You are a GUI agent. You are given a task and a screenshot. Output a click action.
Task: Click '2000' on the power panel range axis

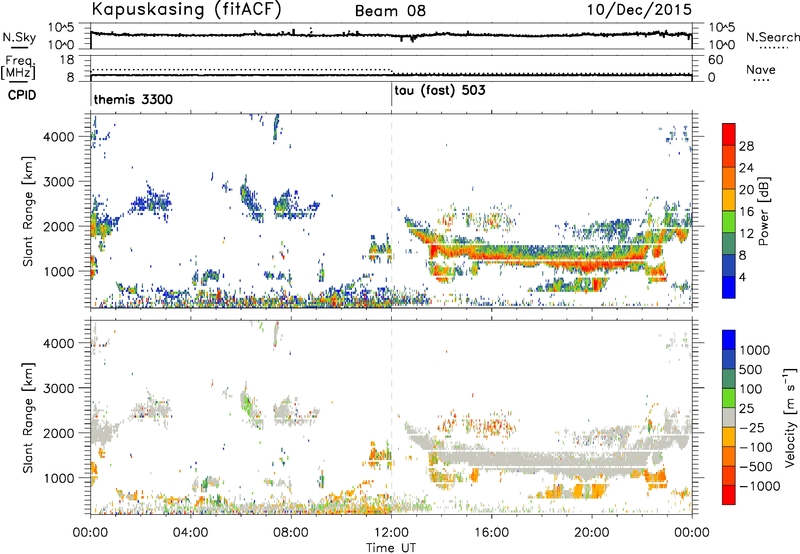[x=59, y=226]
